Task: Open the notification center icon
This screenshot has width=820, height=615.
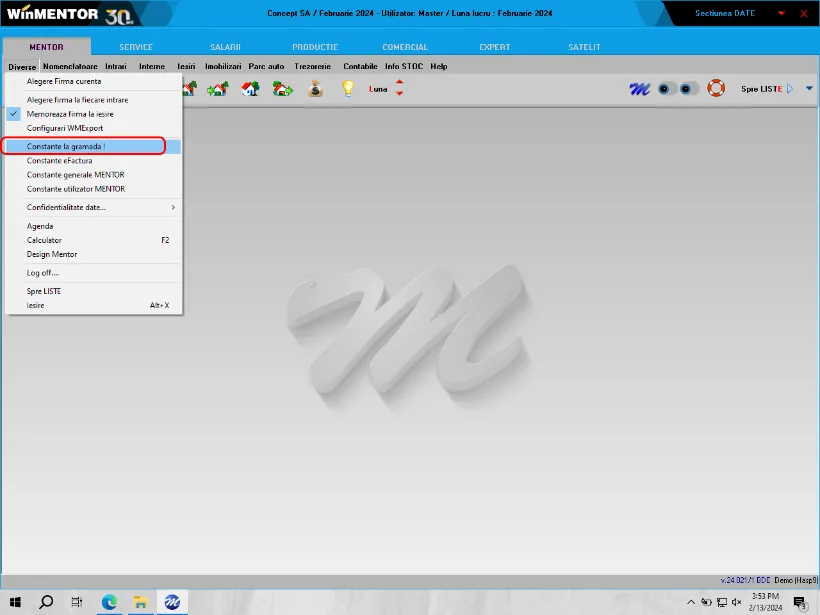Action: (800, 602)
